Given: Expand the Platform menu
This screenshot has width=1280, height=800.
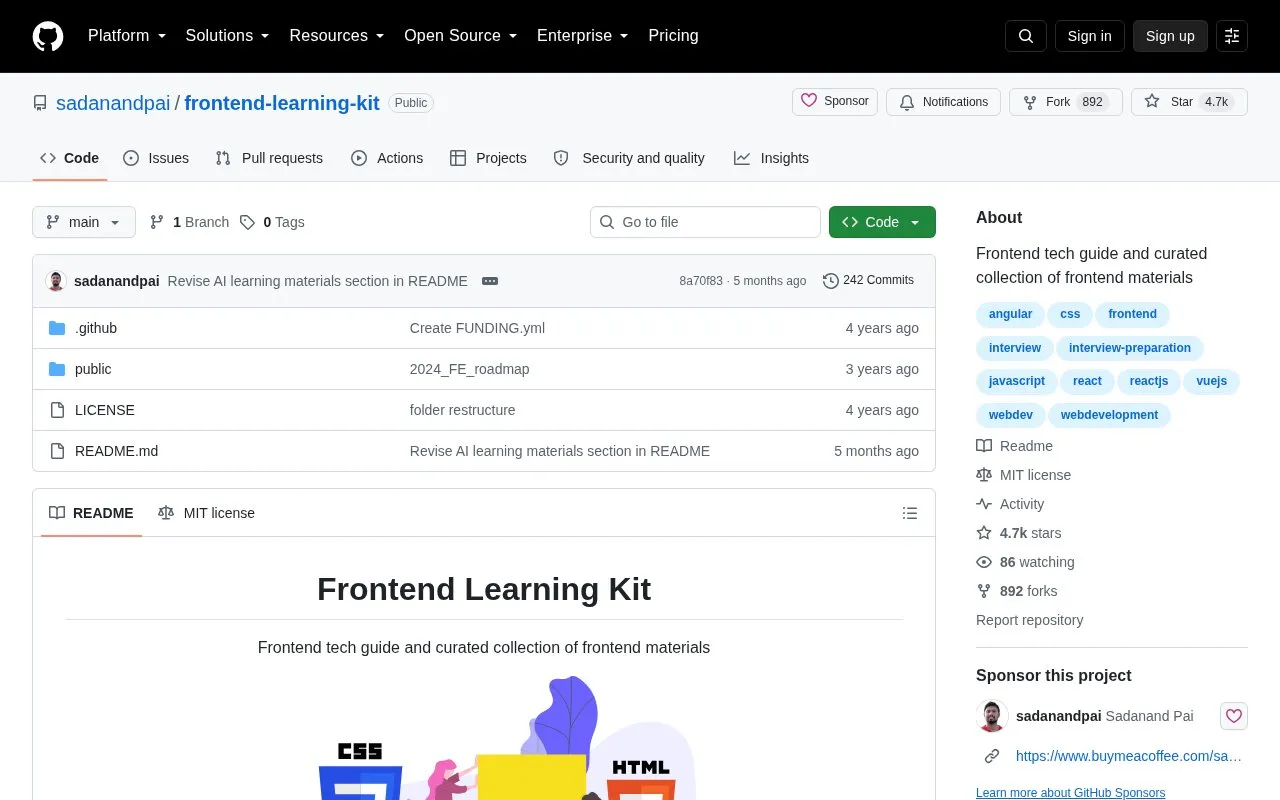Looking at the screenshot, I should coord(127,36).
